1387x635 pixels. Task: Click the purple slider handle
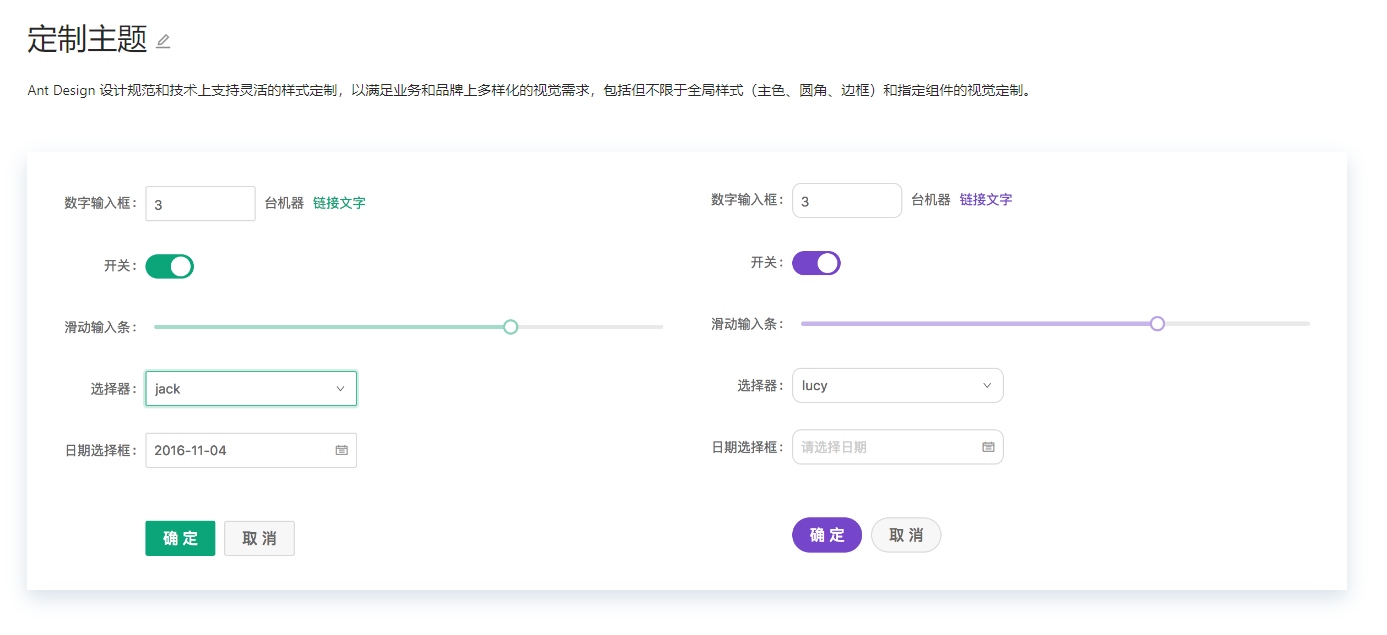(x=1157, y=324)
